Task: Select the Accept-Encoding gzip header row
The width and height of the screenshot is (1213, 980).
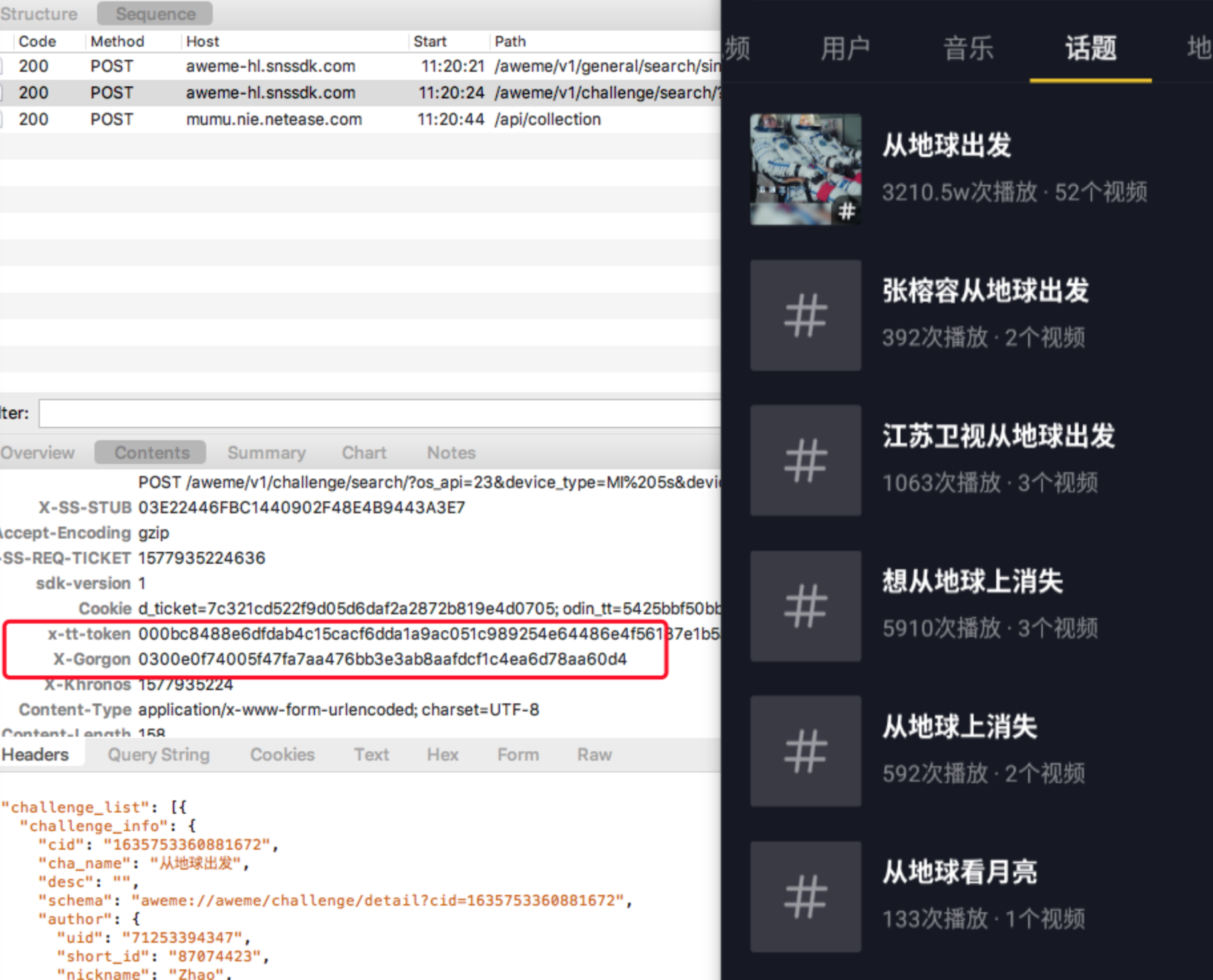Action: (360, 533)
